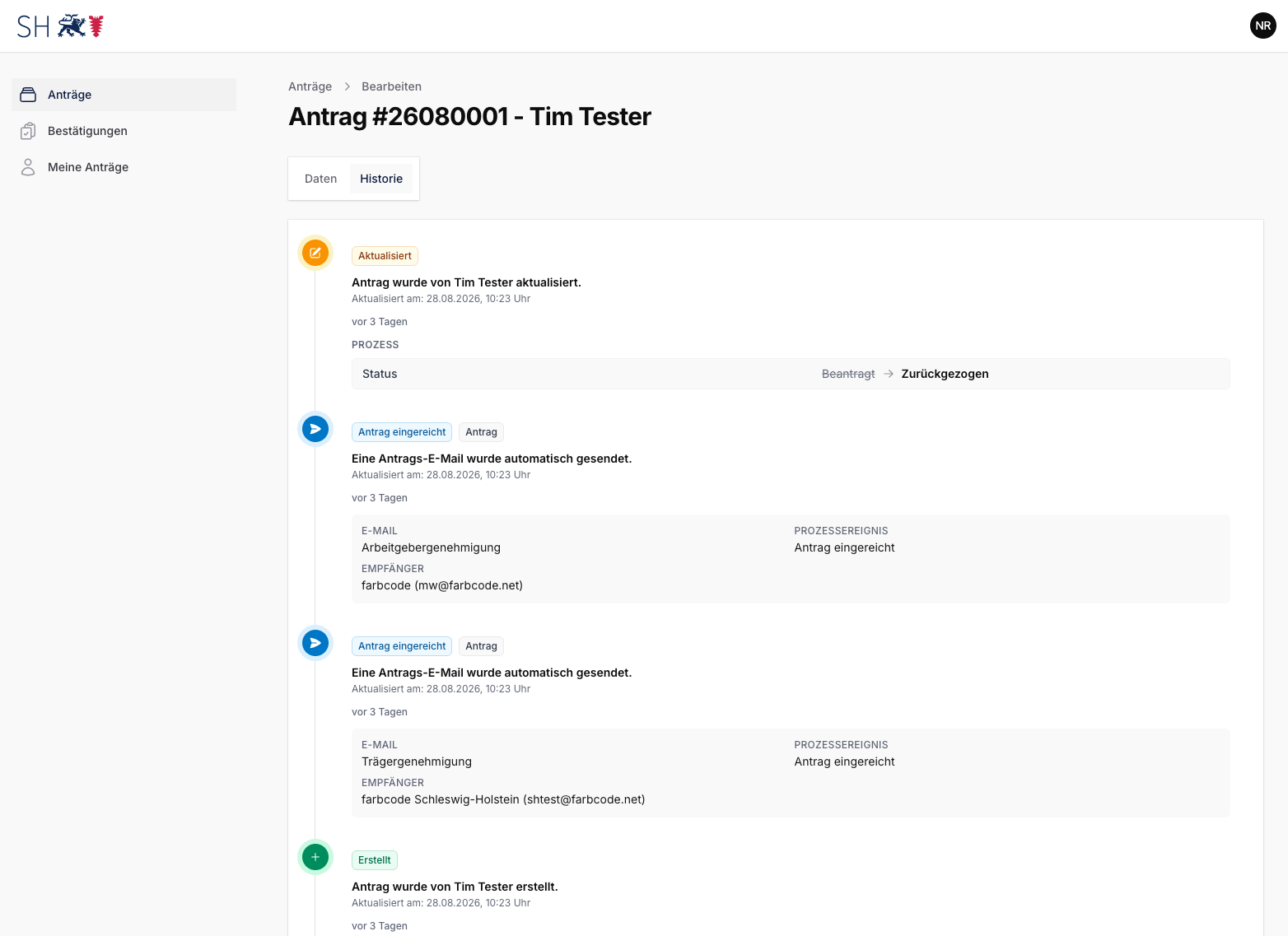Screen dimensions: 1288x936
Task: Navigate to the Anträge breadcrumb link
Action: point(310,86)
